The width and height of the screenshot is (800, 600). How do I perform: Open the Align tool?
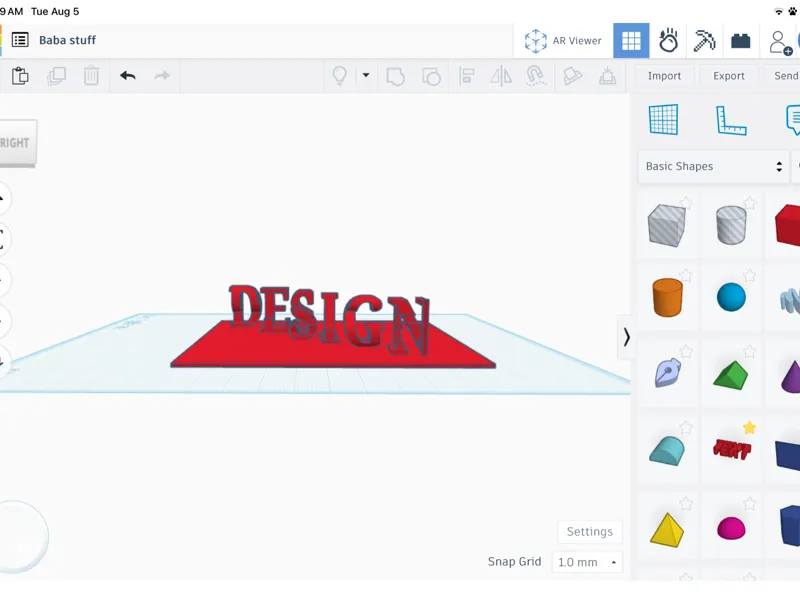pyautogui.click(x=466, y=76)
